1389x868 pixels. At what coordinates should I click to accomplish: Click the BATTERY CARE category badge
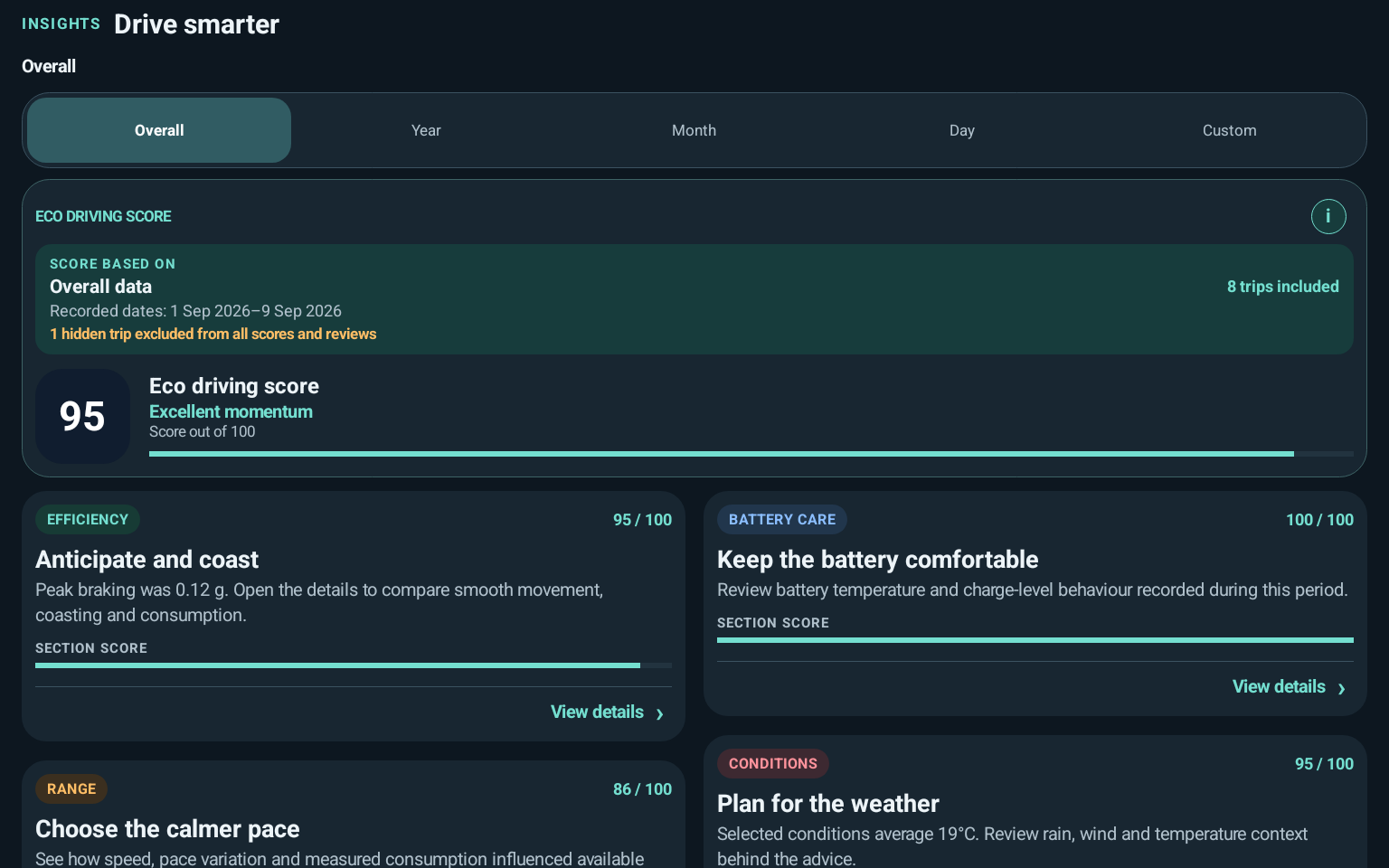pos(782,520)
